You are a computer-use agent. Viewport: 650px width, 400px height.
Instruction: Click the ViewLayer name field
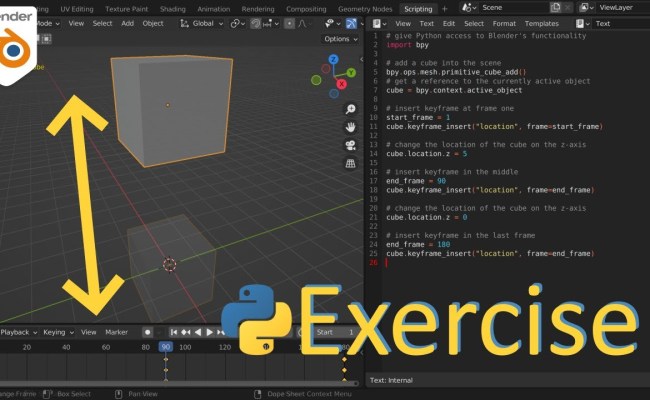click(x=623, y=7)
